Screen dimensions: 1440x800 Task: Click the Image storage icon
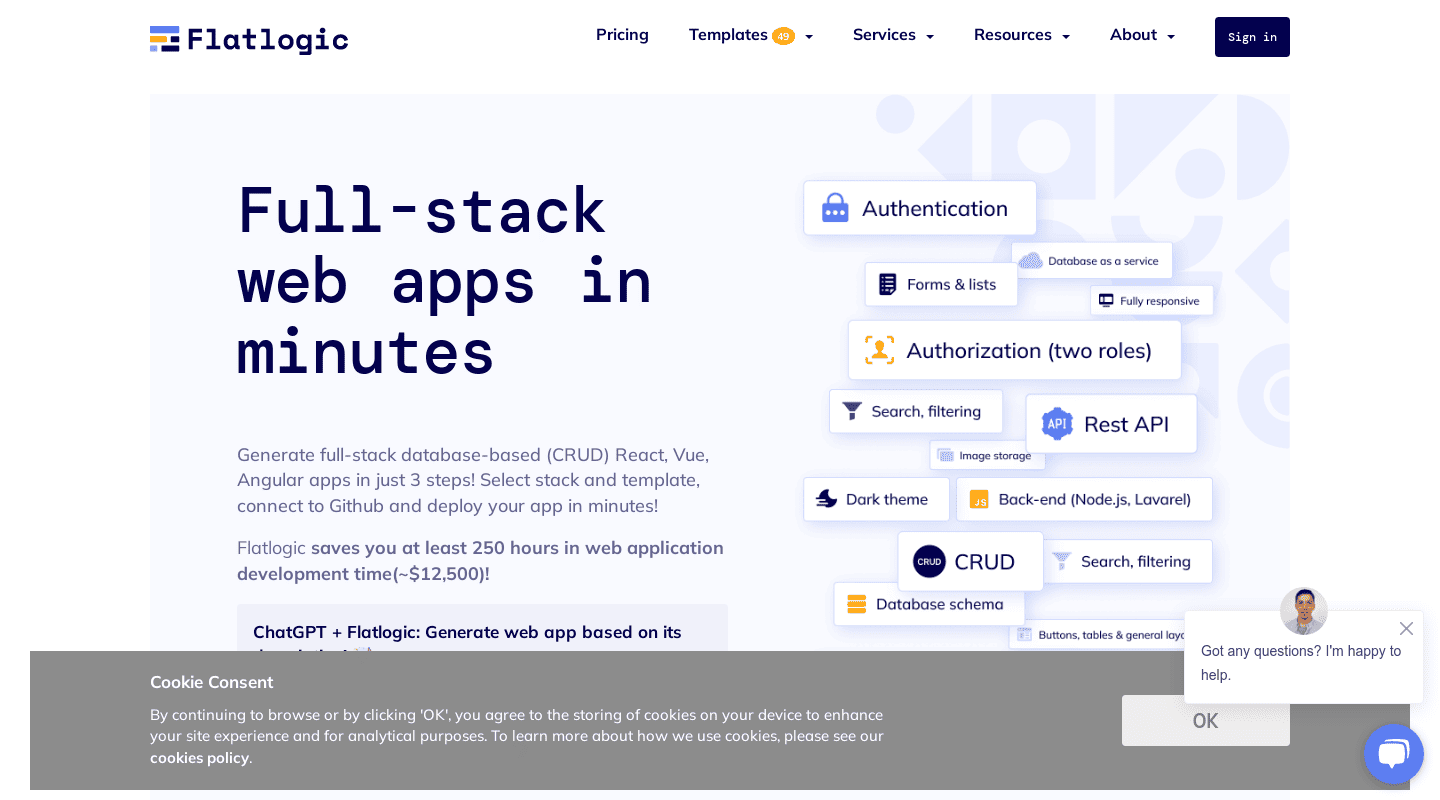[x=945, y=455]
